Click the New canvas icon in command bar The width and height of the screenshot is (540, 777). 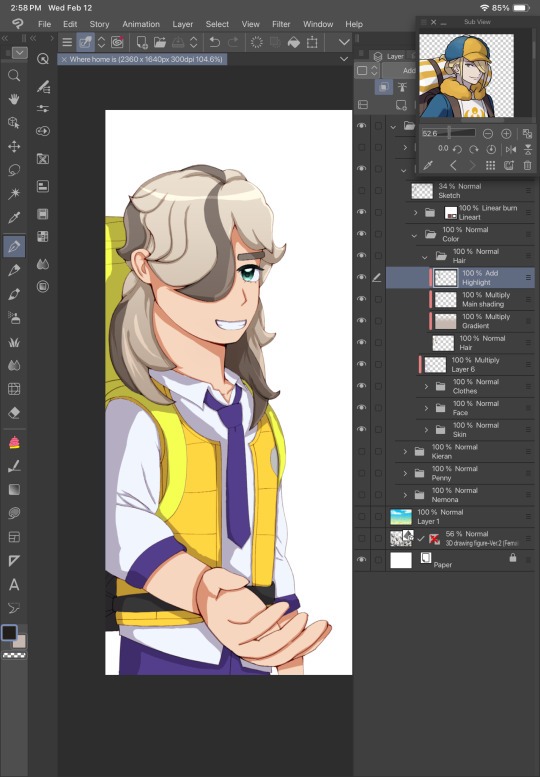click(x=142, y=43)
